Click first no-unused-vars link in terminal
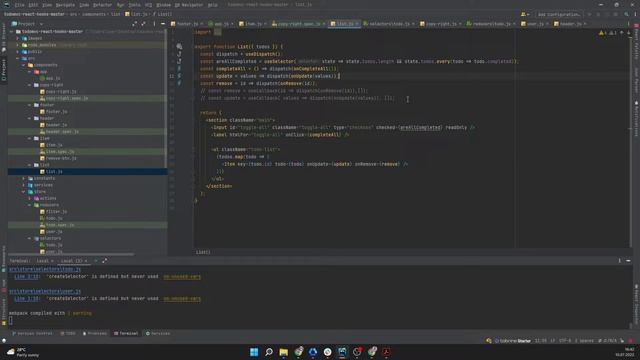Image resolution: width=640 pixels, height=360 pixels. tap(182, 277)
